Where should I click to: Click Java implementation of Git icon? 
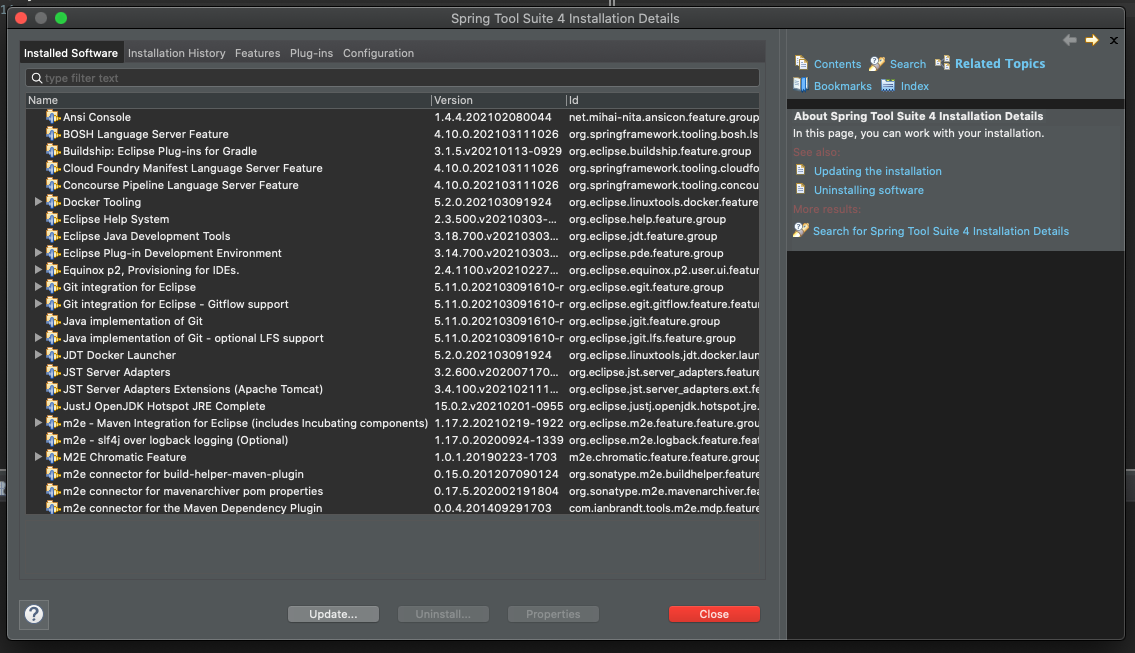pyautogui.click(x=53, y=320)
